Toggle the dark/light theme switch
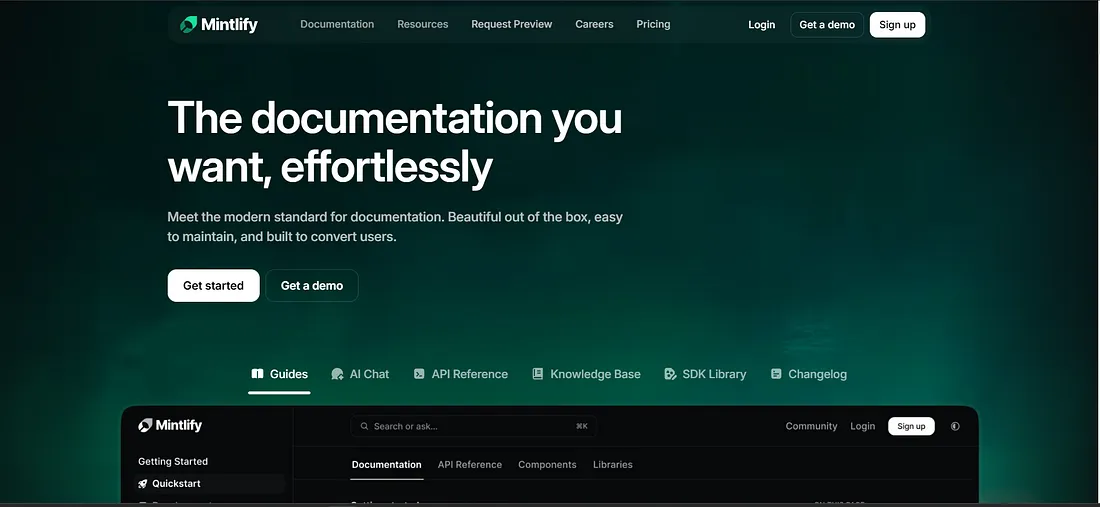The width and height of the screenshot is (1100, 507). [x=955, y=426]
